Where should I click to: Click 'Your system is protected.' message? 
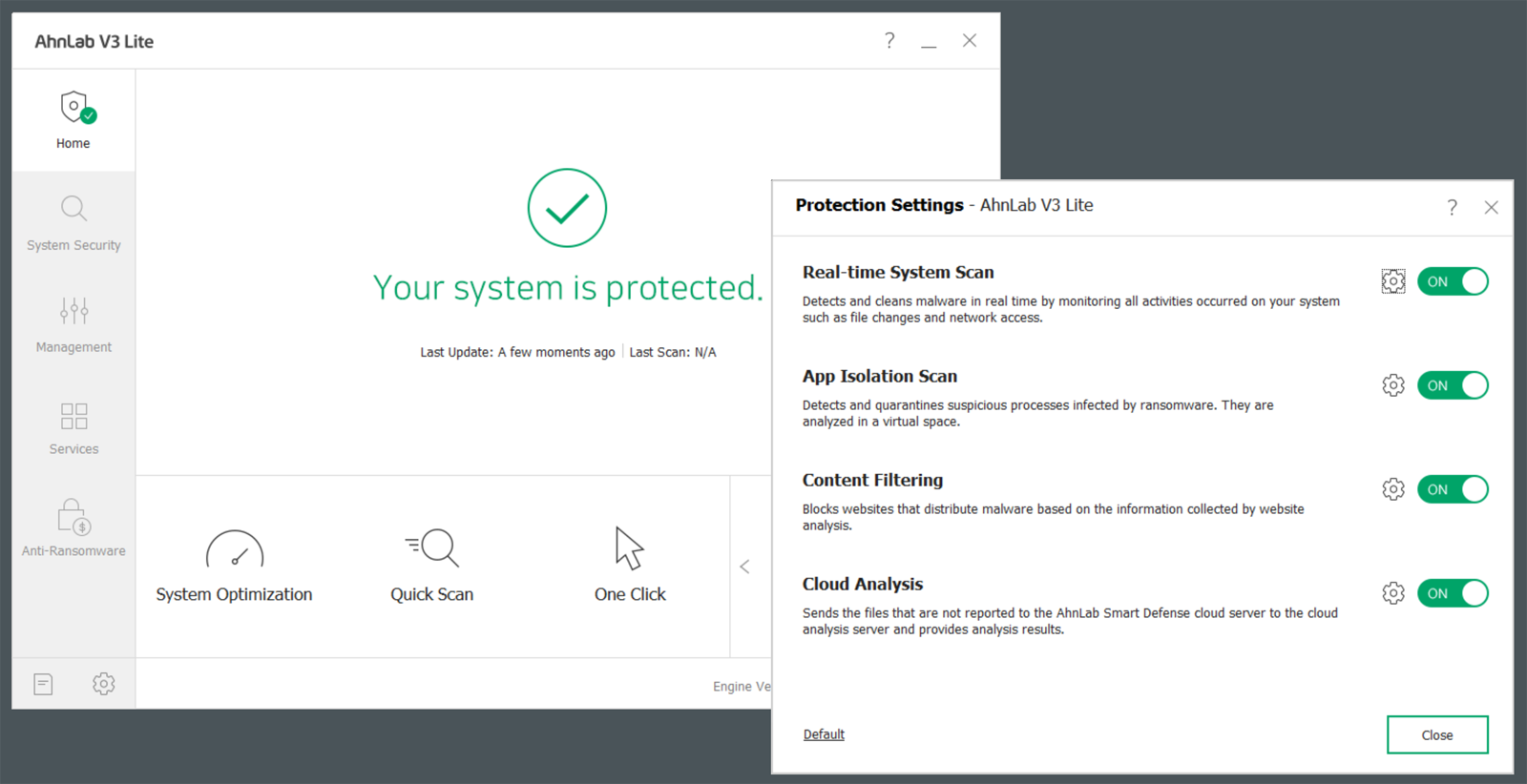coord(569,288)
